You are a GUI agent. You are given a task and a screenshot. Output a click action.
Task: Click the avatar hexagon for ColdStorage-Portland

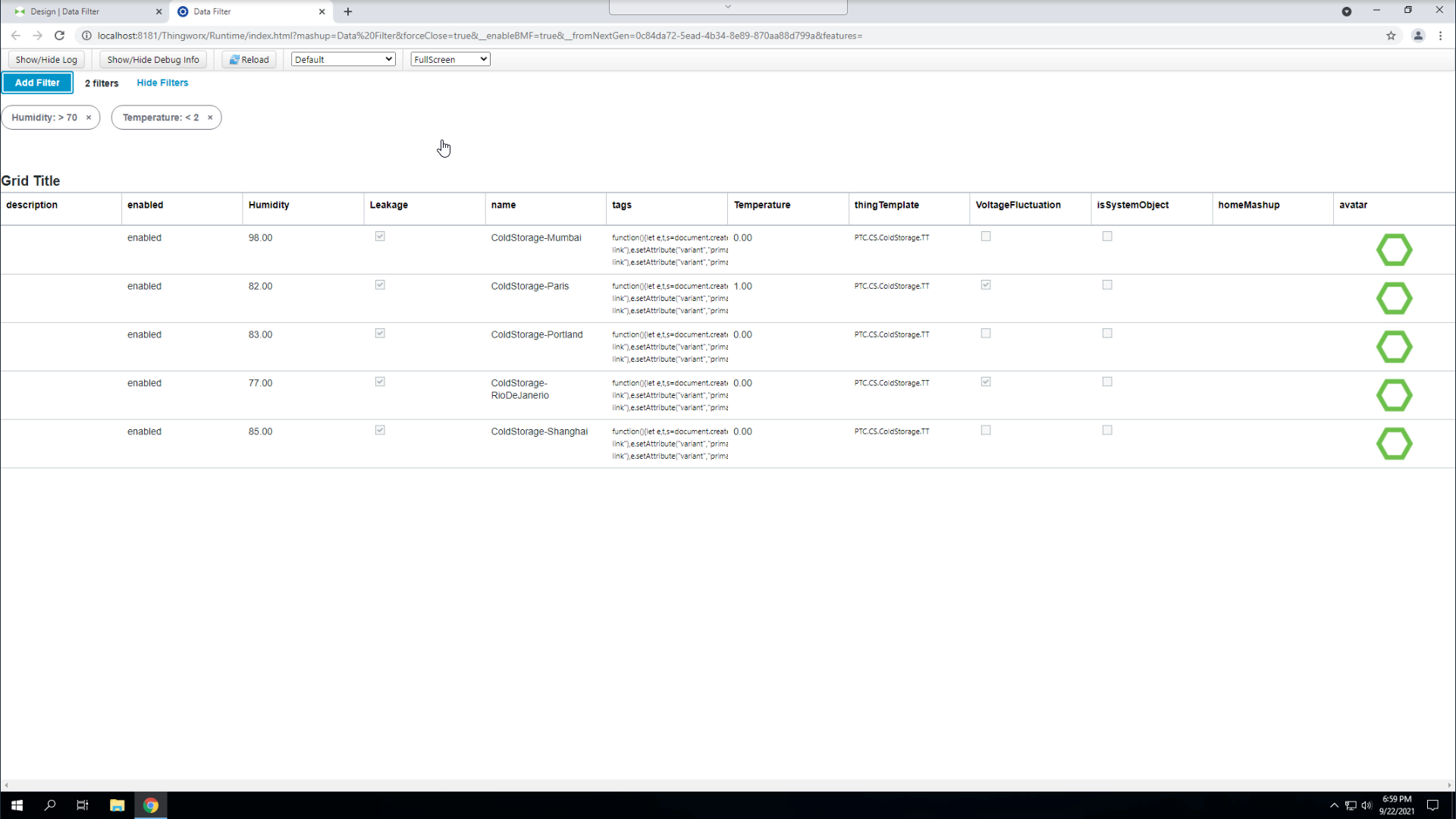coord(1394,347)
